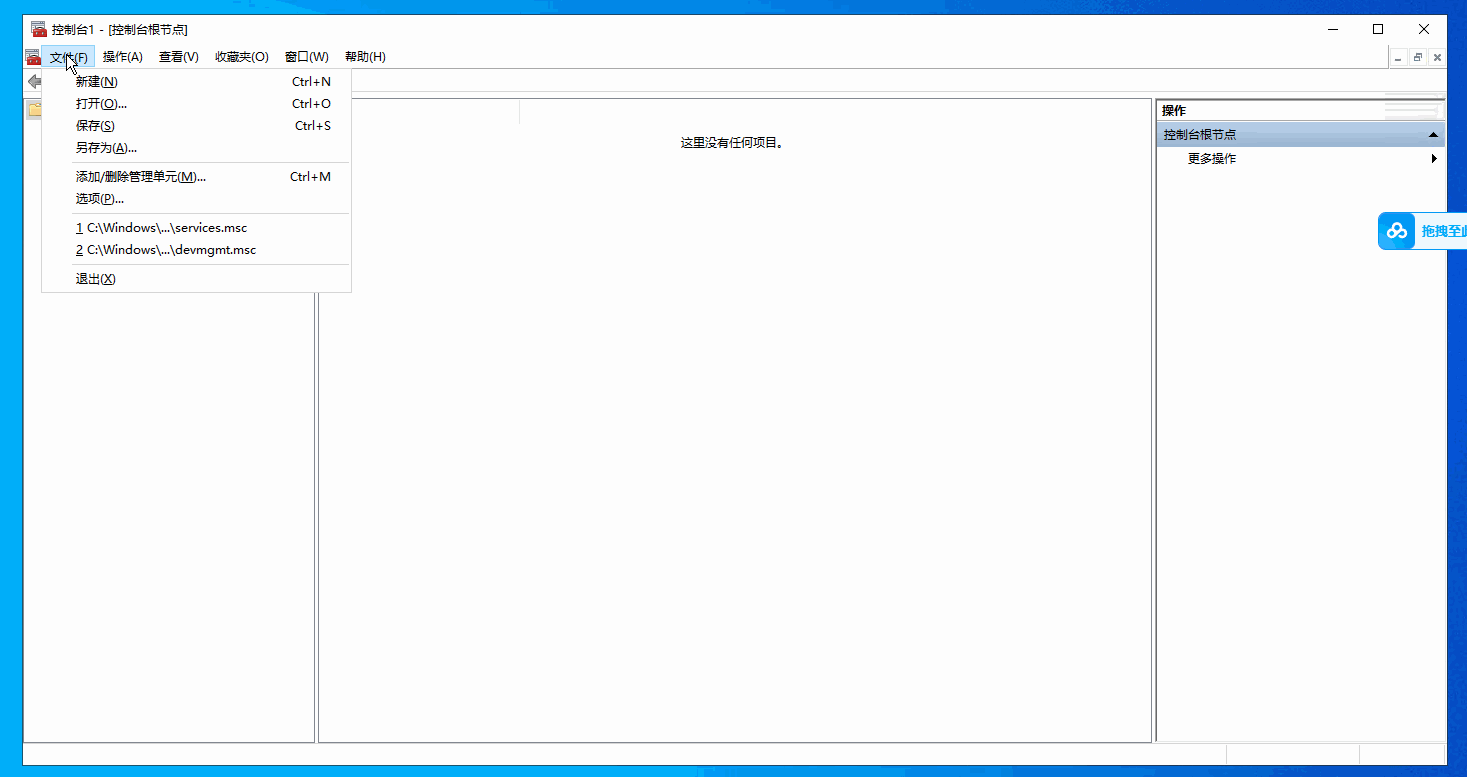Choose 新建(N) from the file menu
Screen dimensions: 1467x777
196,82
